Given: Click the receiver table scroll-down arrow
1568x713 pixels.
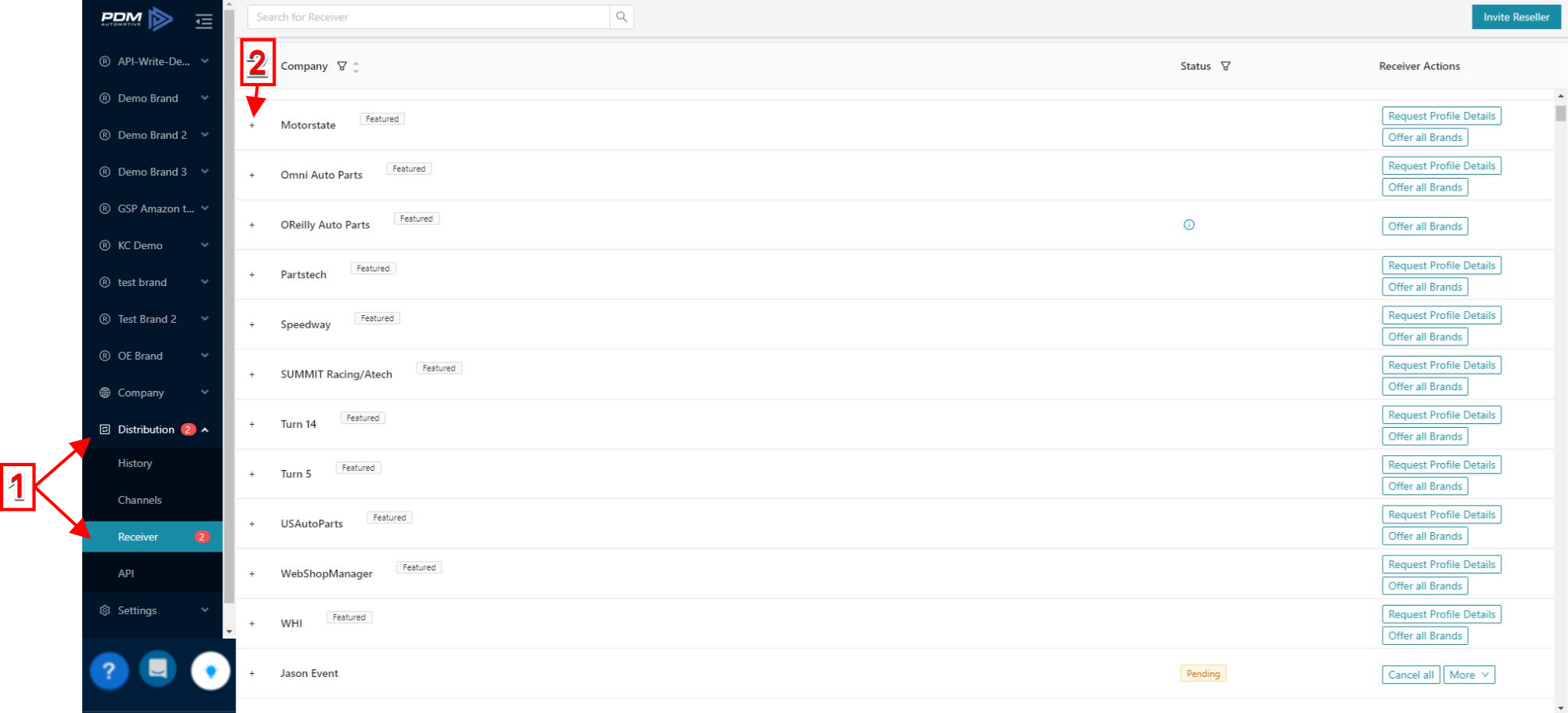Looking at the screenshot, I should (x=1561, y=708).
